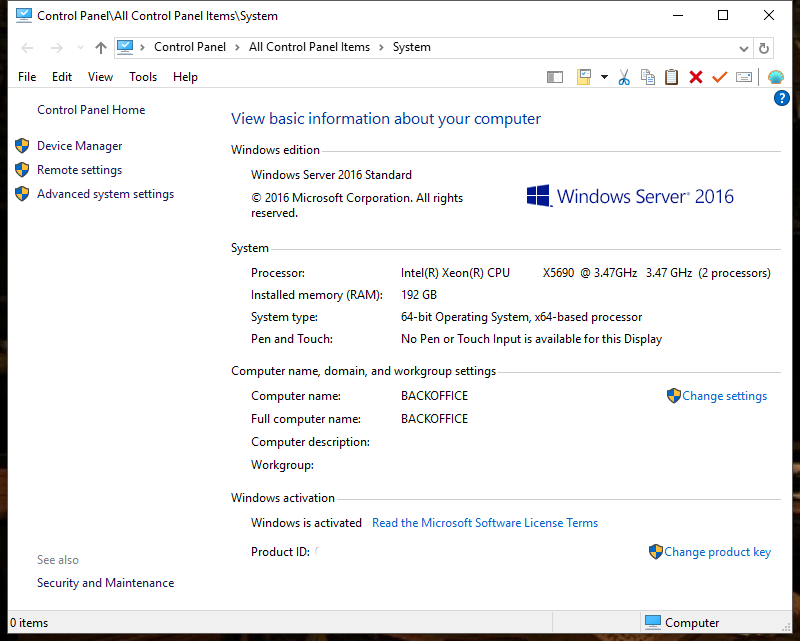Expand the chevron before Control Panel
This screenshot has height=641, width=800.
pyautogui.click(x=142, y=47)
